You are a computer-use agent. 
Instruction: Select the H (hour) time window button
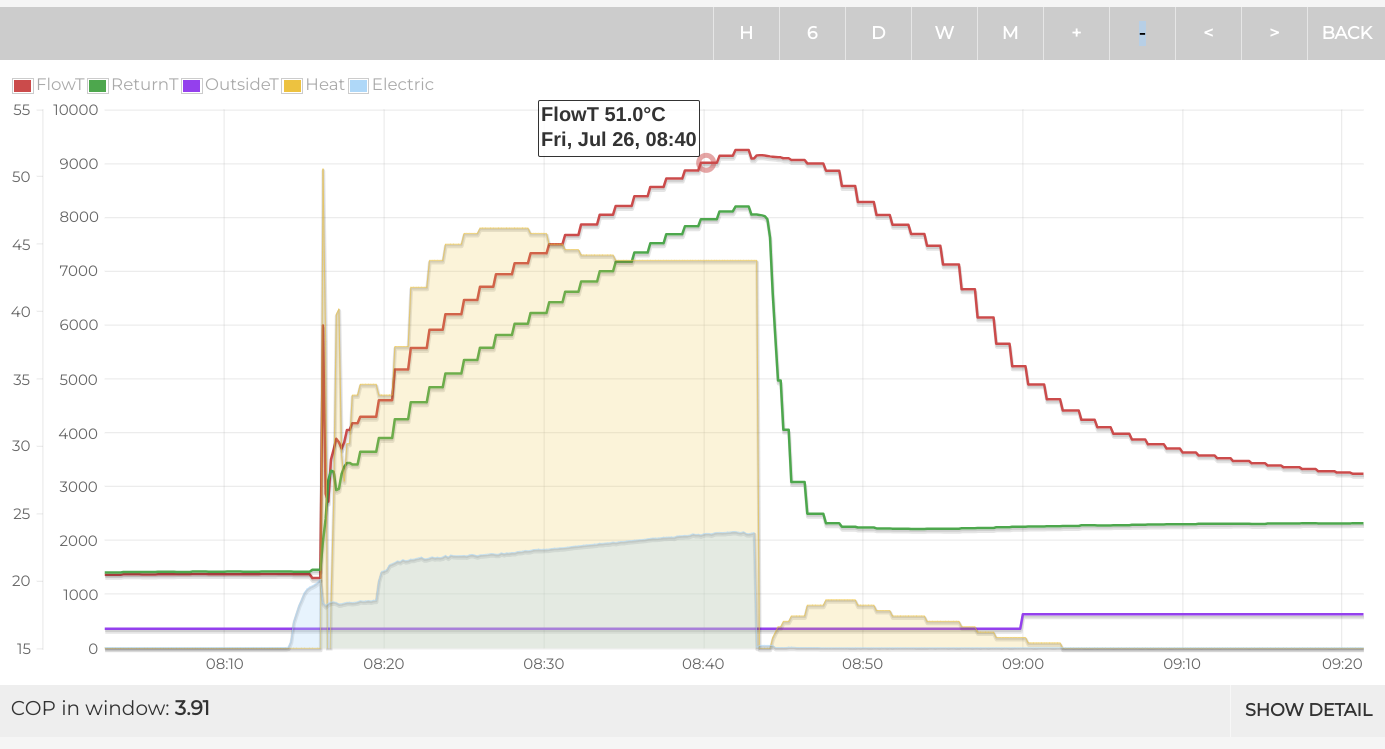(746, 33)
